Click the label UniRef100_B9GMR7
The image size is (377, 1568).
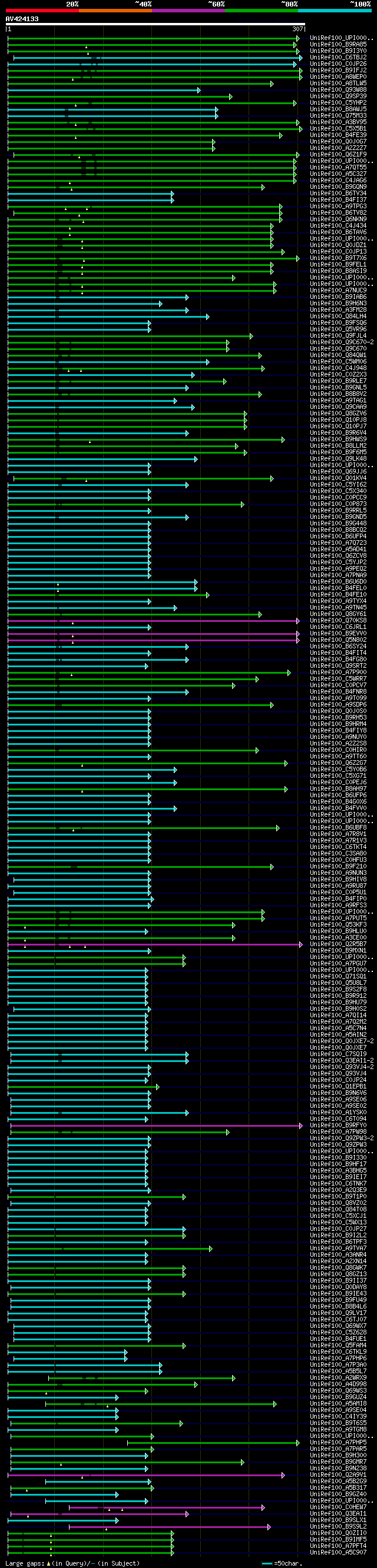338,1462
